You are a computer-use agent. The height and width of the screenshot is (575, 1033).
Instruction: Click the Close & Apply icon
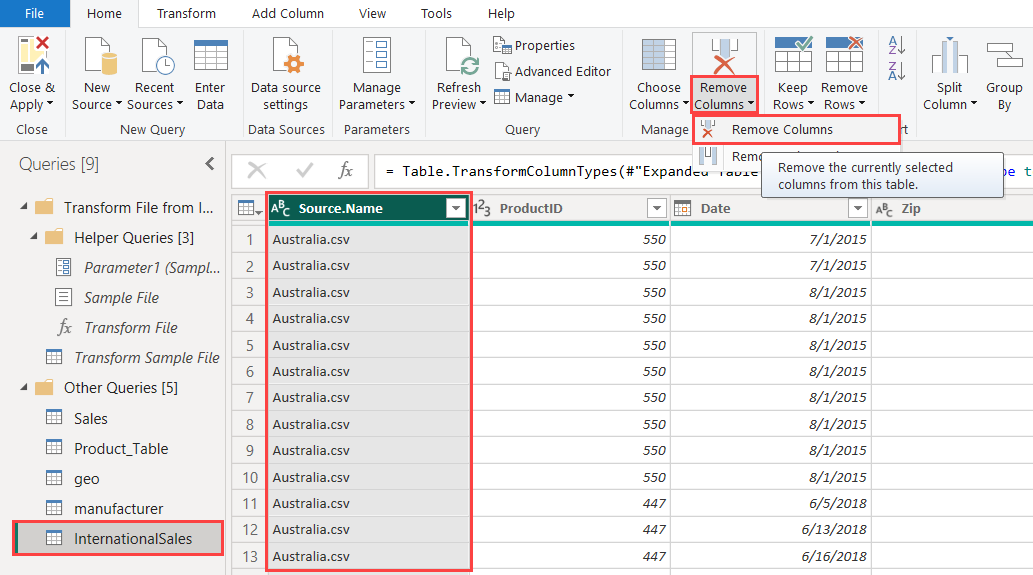point(33,55)
